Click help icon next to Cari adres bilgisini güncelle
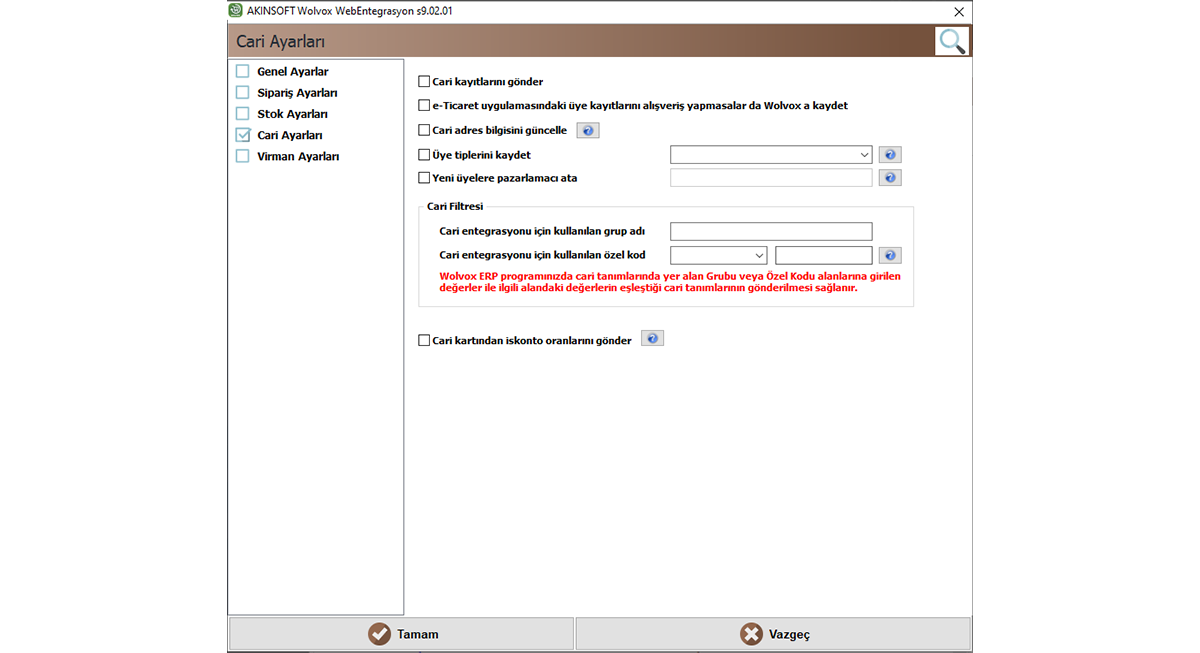Screen dimensions: 1200x653 pos(588,130)
